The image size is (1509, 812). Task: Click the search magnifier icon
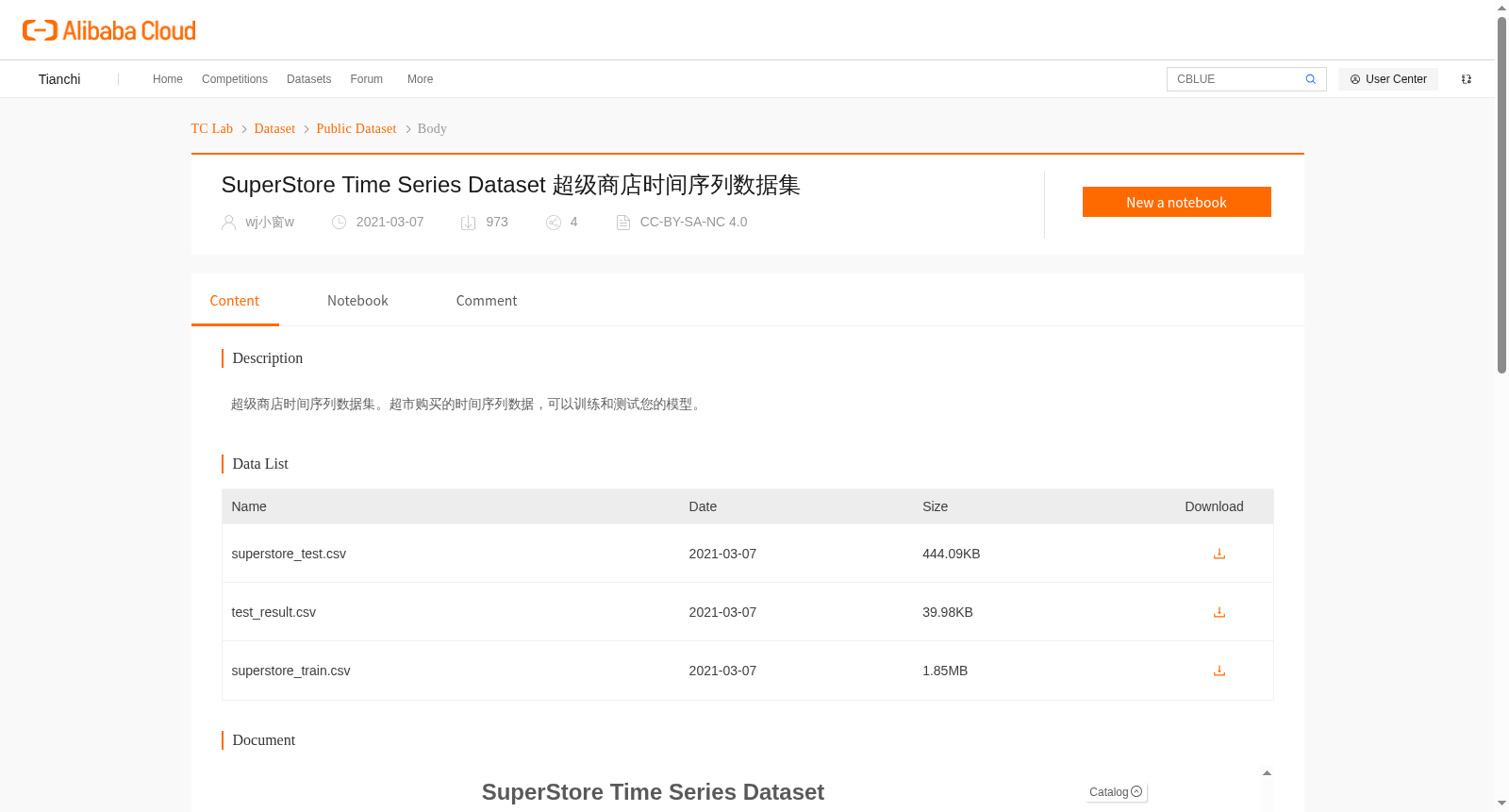pyautogui.click(x=1311, y=79)
